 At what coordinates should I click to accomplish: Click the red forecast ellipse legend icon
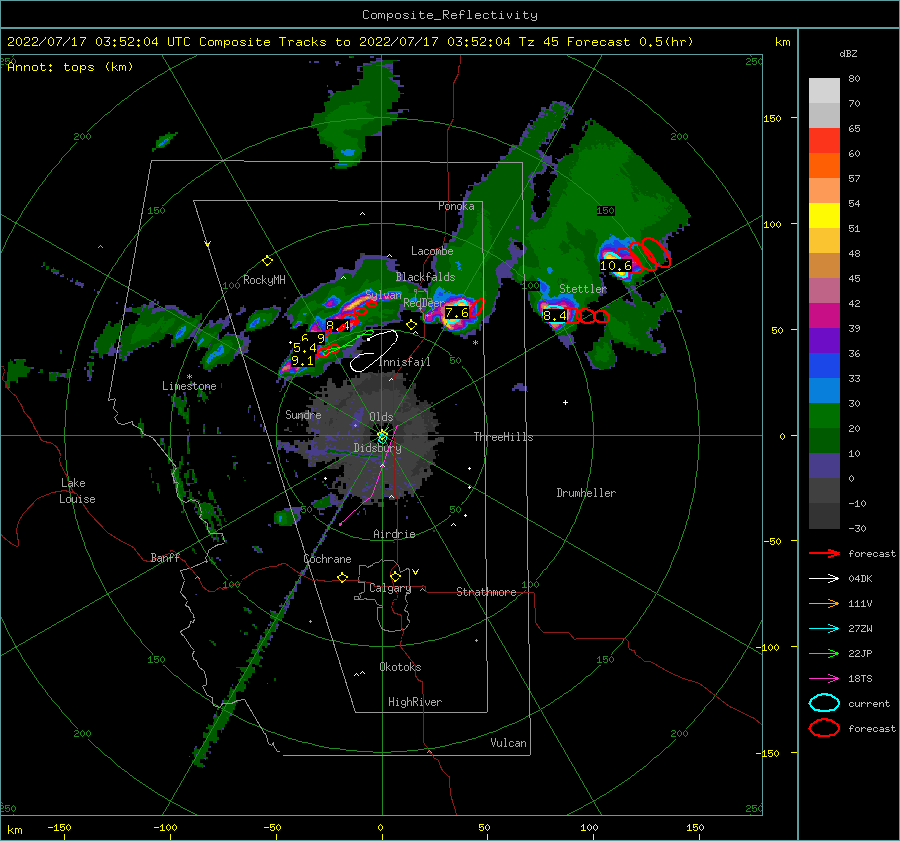tap(824, 728)
